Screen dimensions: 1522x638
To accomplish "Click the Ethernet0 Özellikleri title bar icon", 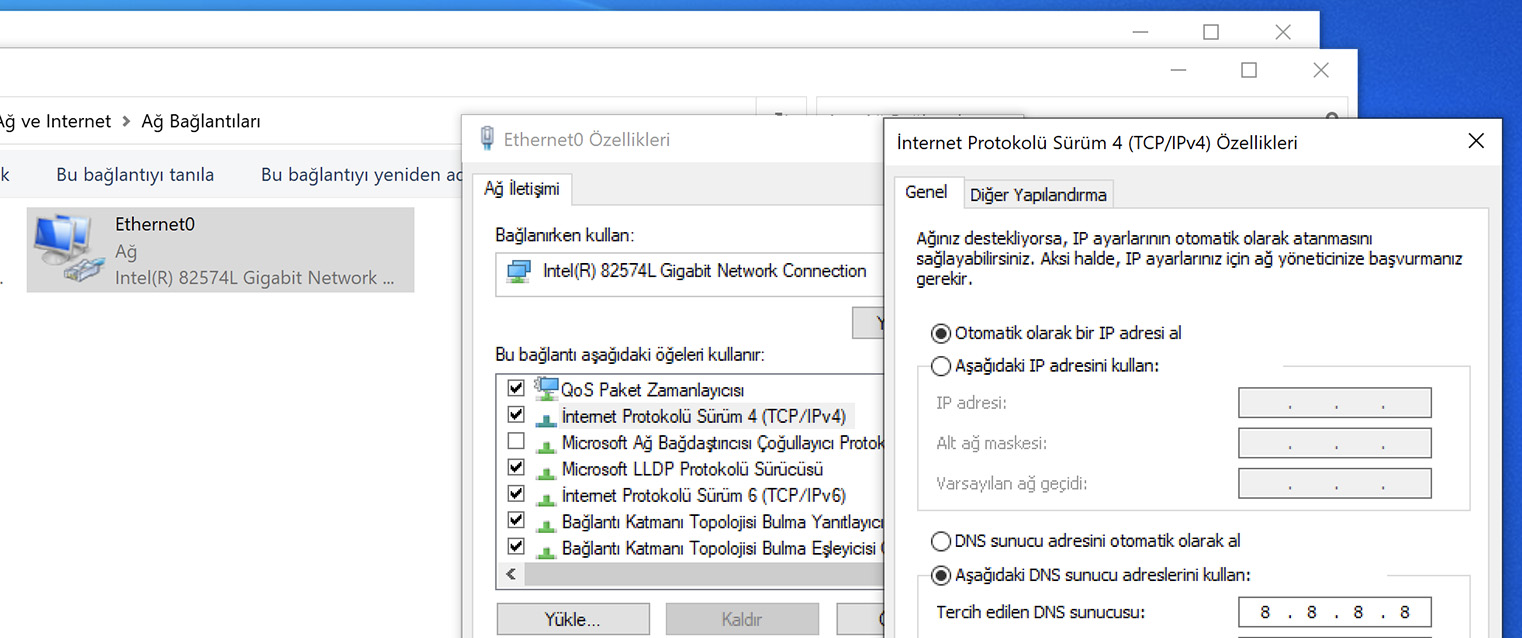I will click(487, 139).
